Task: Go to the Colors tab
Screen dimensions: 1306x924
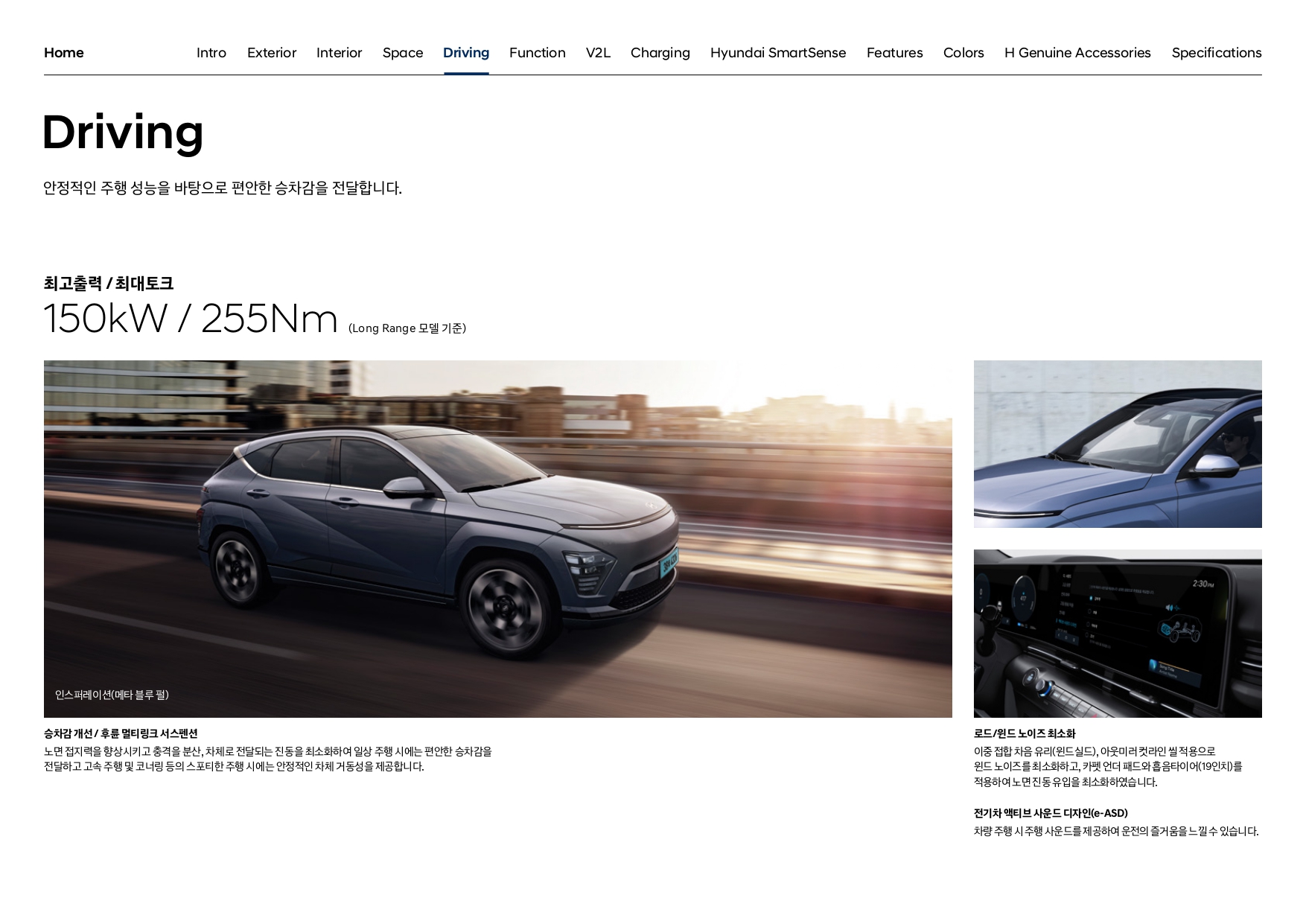Action: tap(963, 53)
